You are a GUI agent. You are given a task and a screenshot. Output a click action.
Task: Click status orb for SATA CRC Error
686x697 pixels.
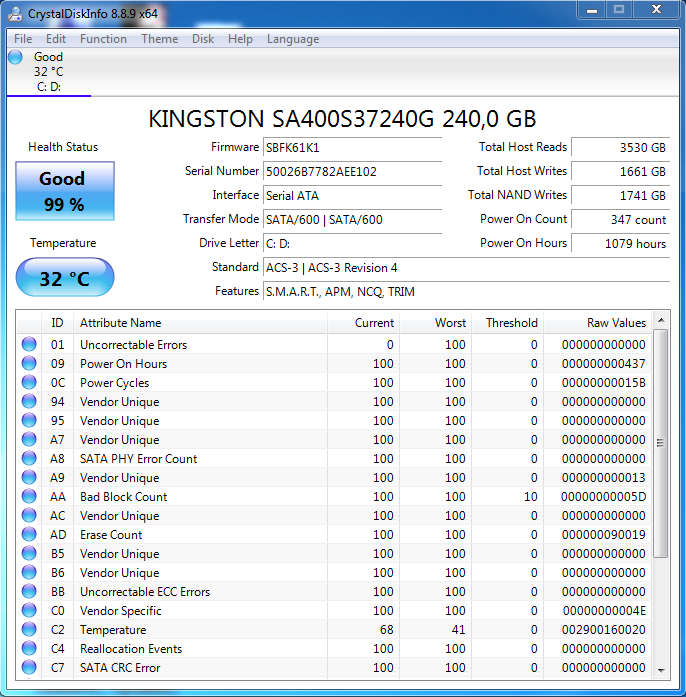pyautogui.click(x=29, y=668)
